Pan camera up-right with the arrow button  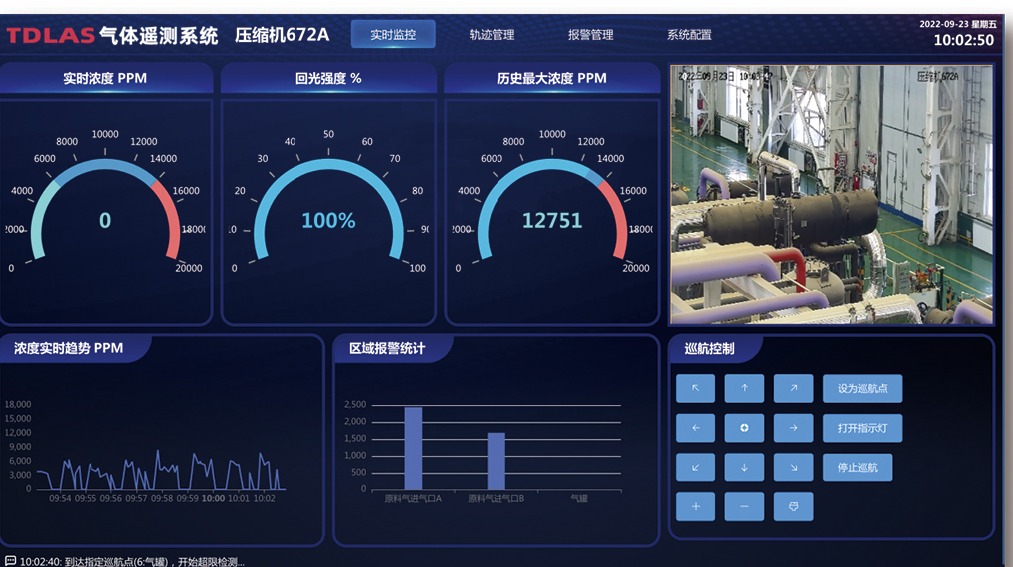point(793,388)
